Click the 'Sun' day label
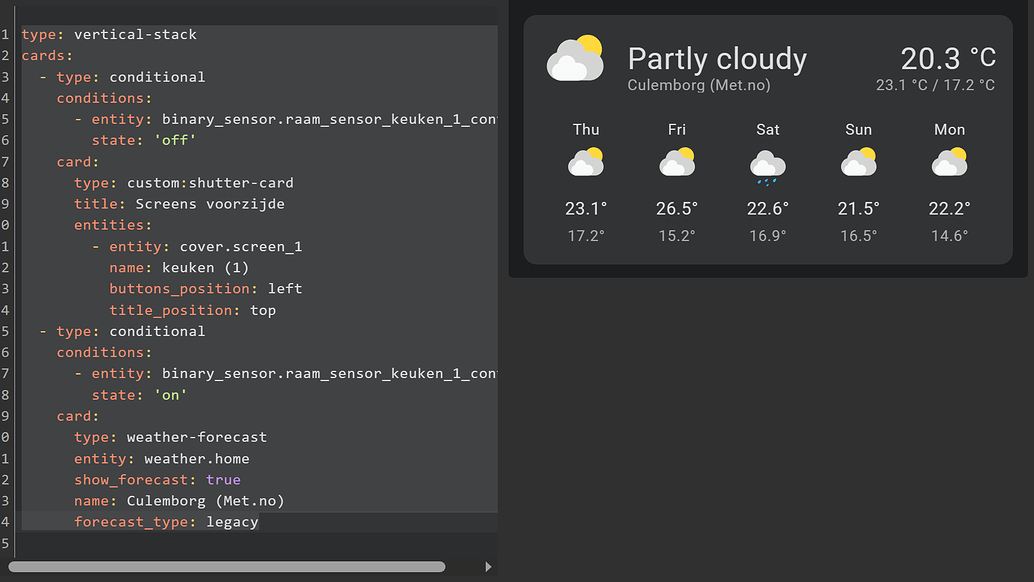1034x582 pixels. [x=859, y=130]
